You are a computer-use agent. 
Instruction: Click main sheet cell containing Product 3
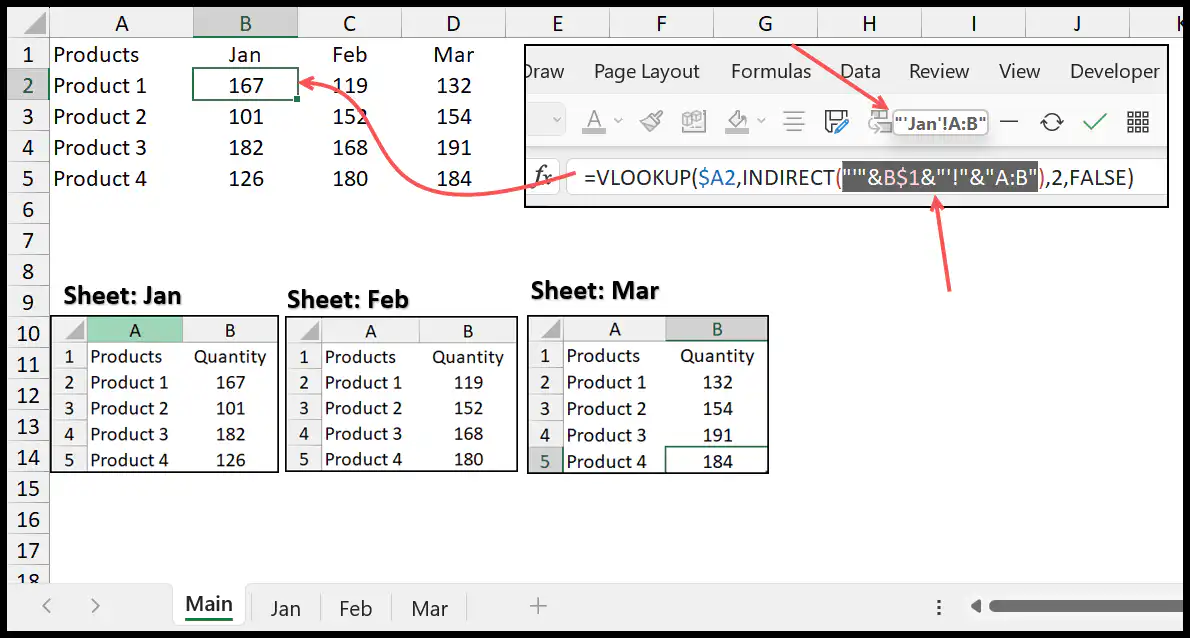[x=121, y=148]
